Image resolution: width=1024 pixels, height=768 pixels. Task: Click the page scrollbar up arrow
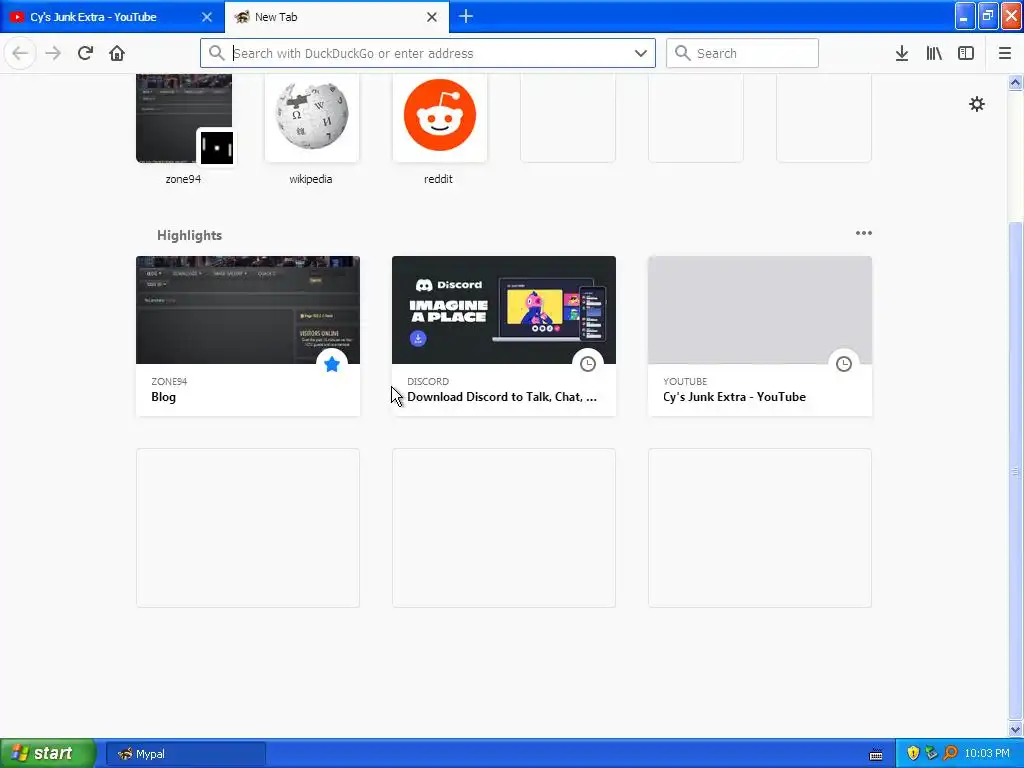point(1015,82)
